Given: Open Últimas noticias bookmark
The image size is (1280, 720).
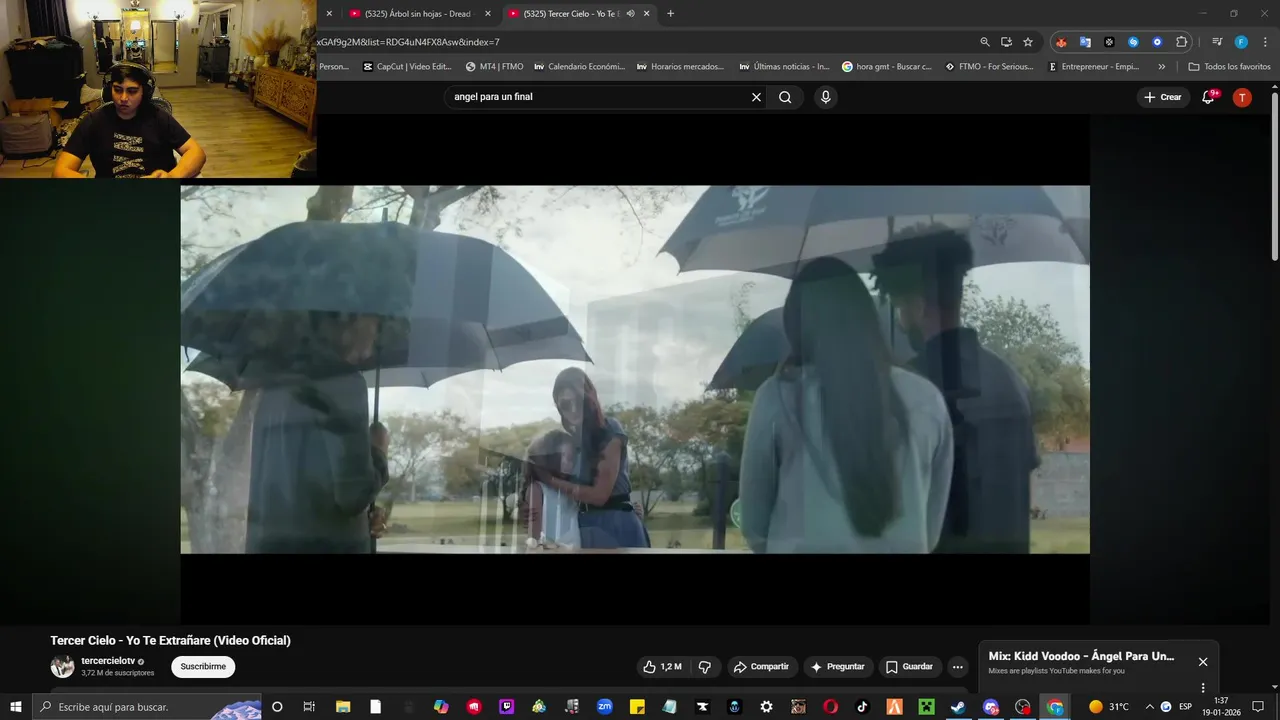Looking at the screenshot, I should pyautogui.click(x=784, y=67).
